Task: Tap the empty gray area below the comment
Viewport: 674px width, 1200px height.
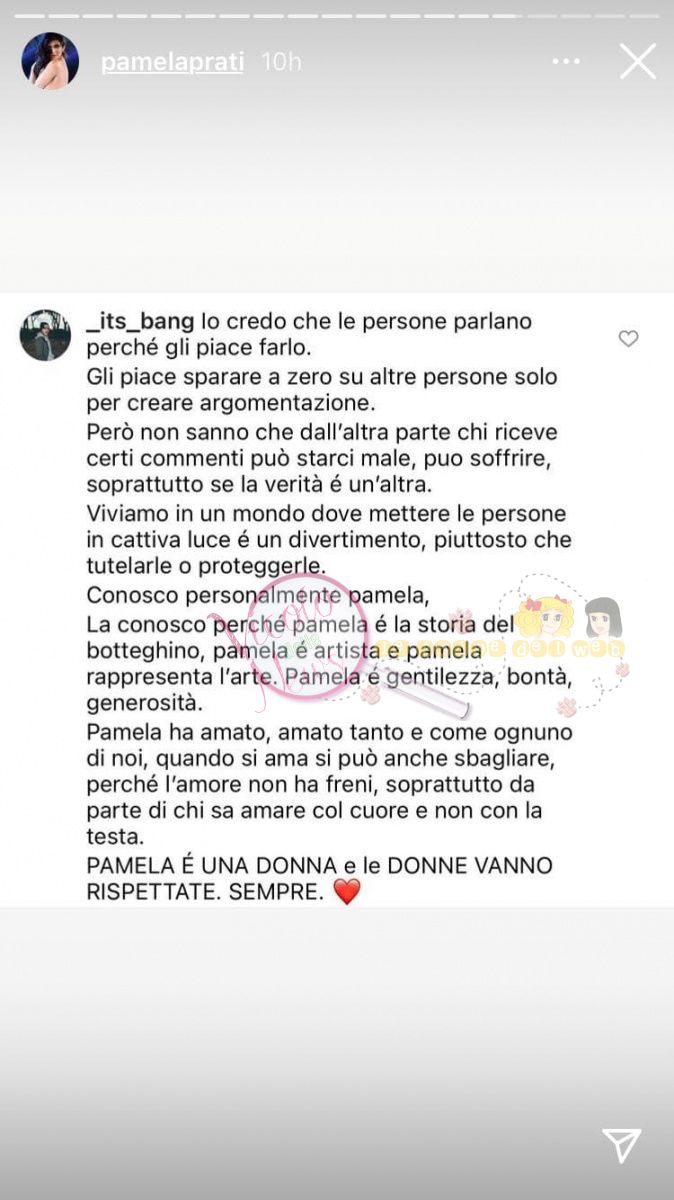Action: tap(337, 1050)
